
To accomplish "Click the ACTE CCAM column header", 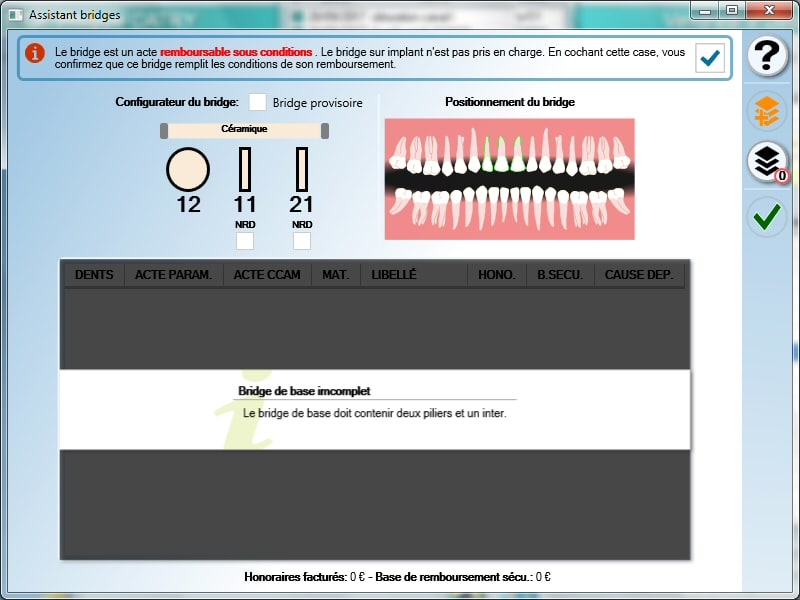I will point(267,275).
